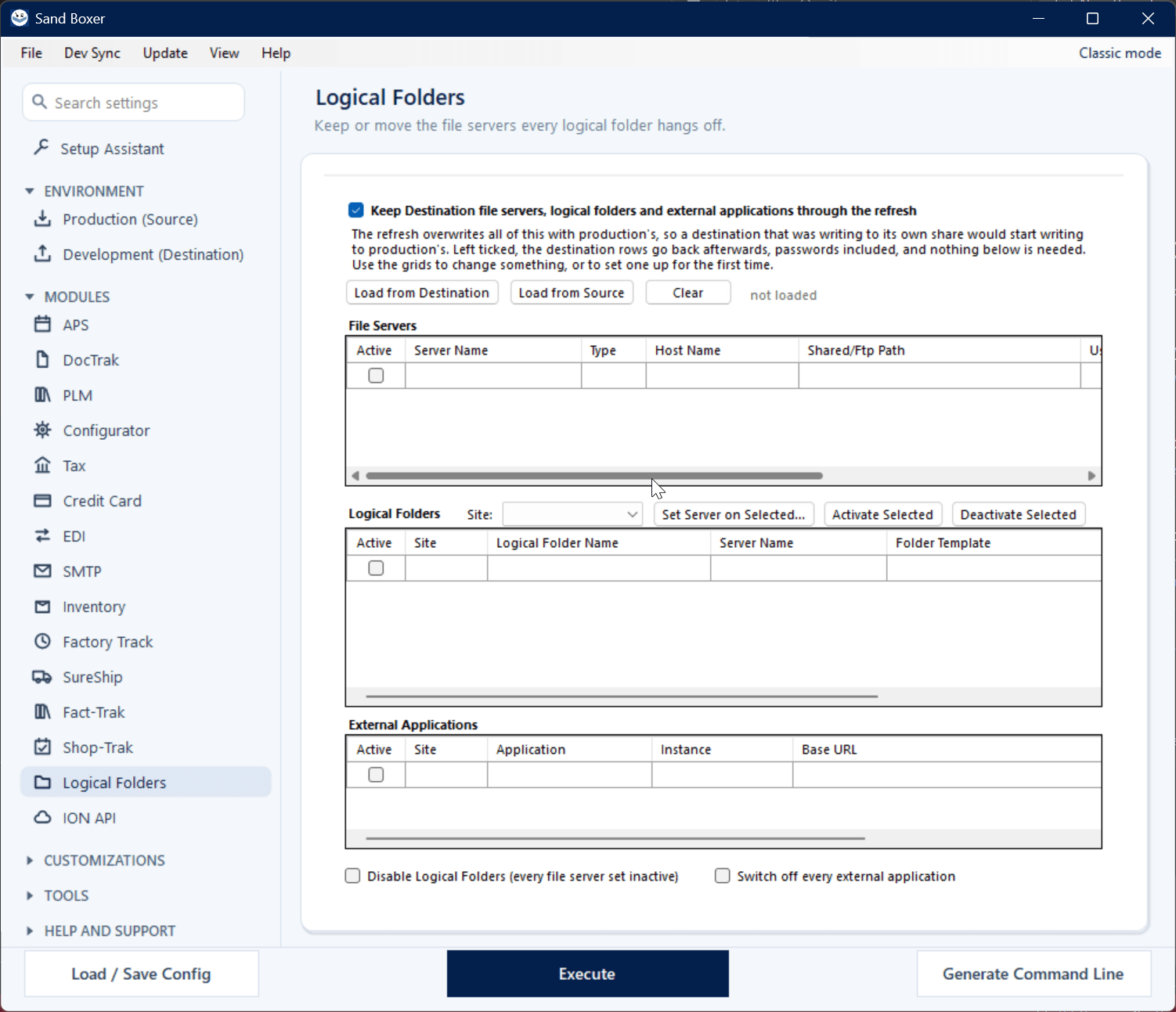The image size is (1176, 1012).
Task: Click the Search settings field
Action: click(x=134, y=103)
